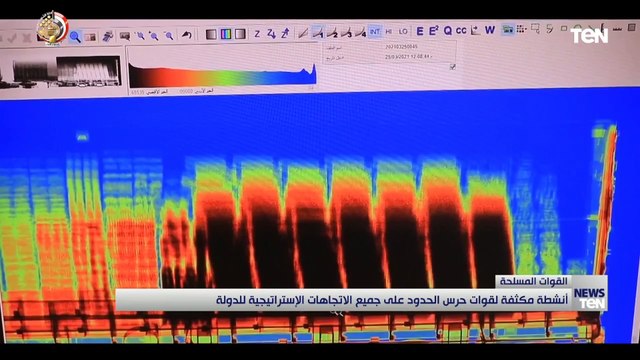The image size is (640, 360).
Task: Click the scan date and time value
Action: click(408, 57)
